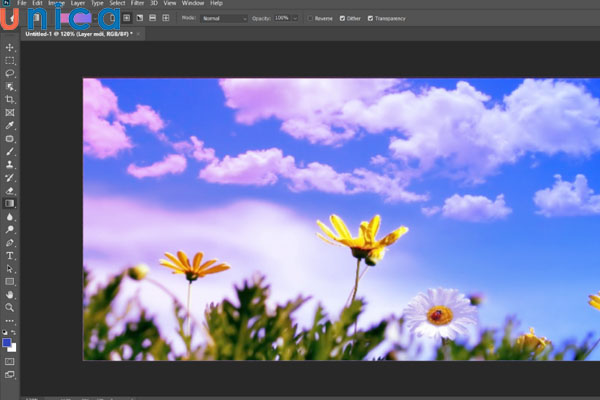The width and height of the screenshot is (600, 400).
Task: Open the Window menu
Action: pyautogui.click(x=191, y=4)
